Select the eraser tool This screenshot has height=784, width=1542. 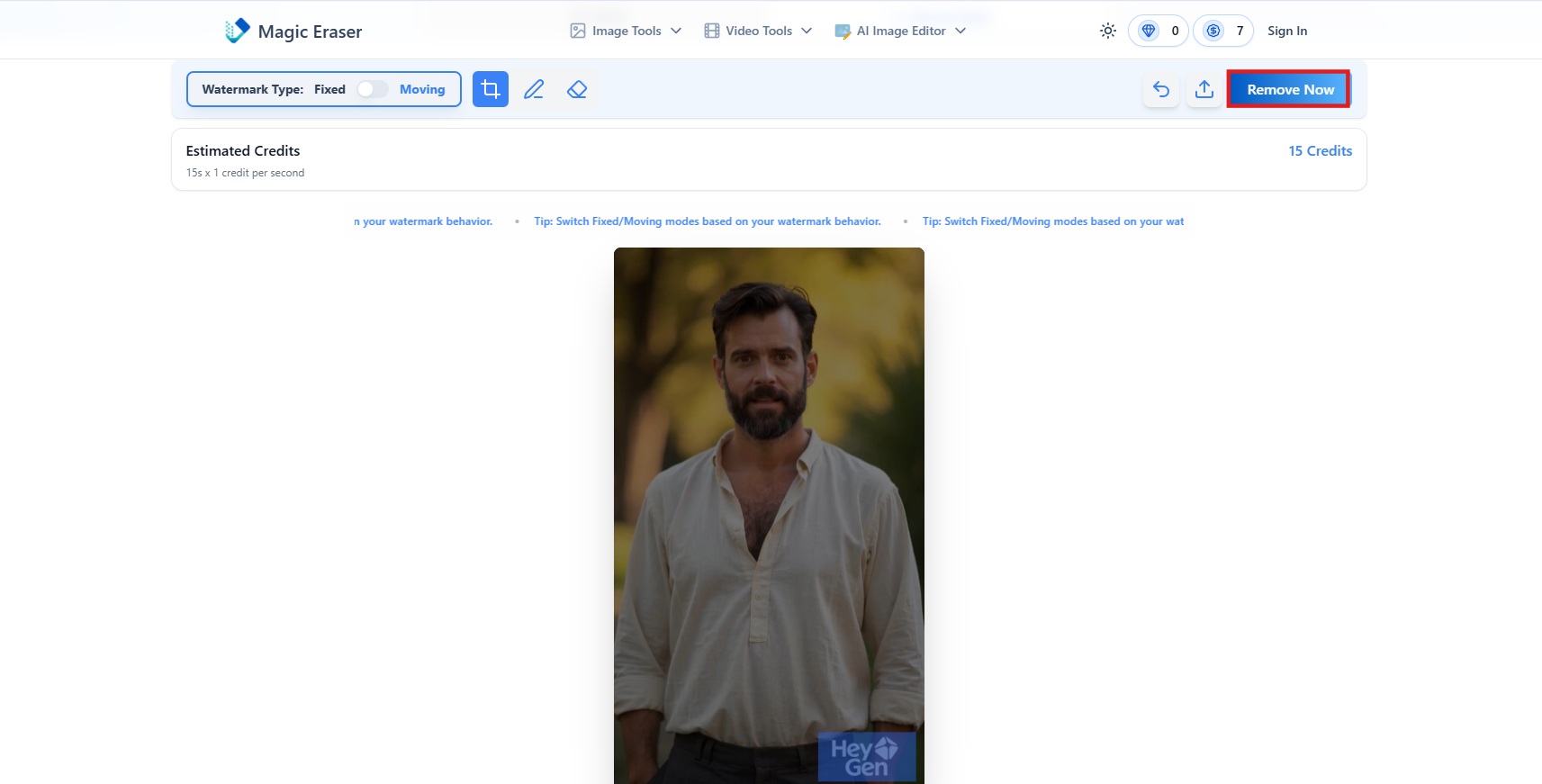tap(577, 89)
